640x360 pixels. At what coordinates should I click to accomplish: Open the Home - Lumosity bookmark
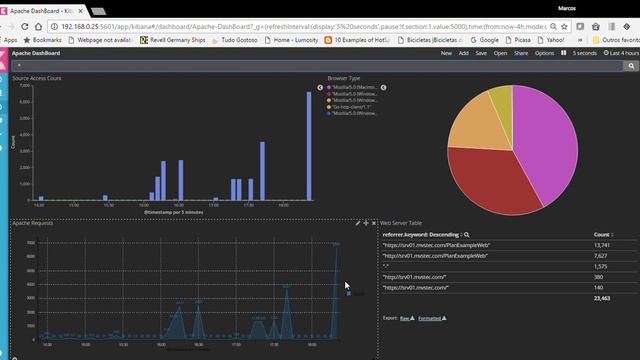(x=291, y=40)
